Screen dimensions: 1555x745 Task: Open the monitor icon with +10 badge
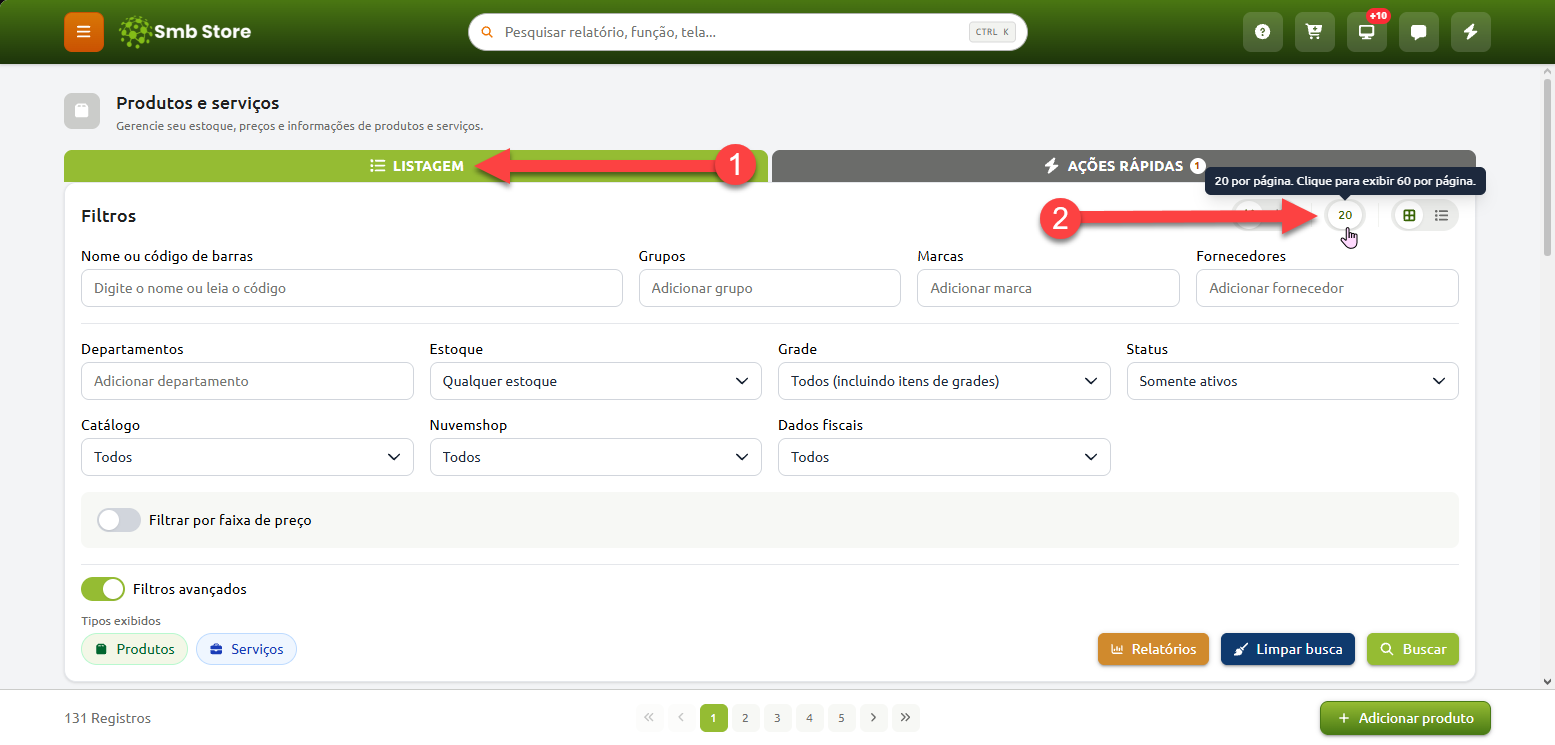[x=1367, y=32]
